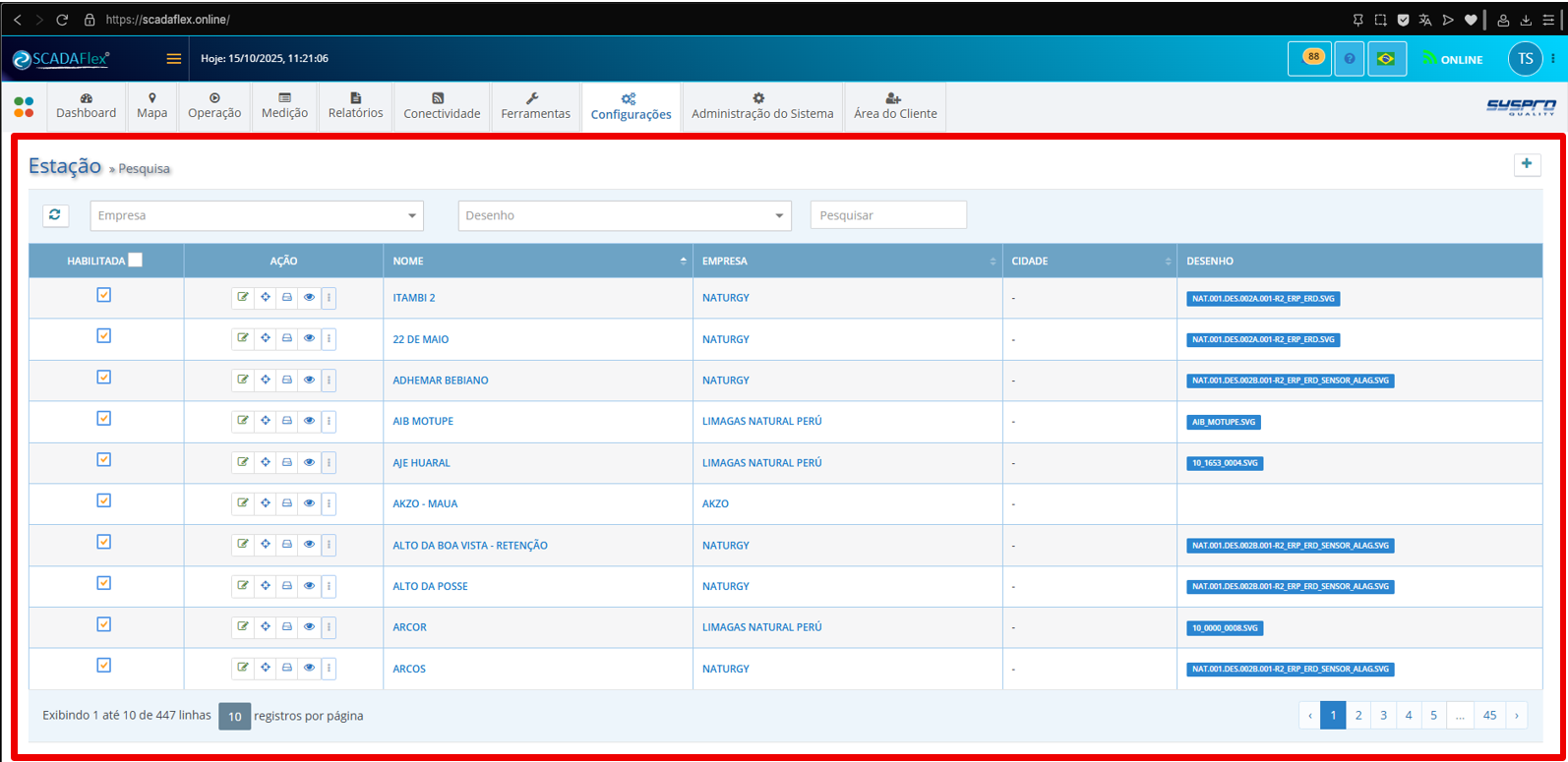Click the refresh icon beside Empresa filter
The image size is (1568, 762).
pos(55,214)
